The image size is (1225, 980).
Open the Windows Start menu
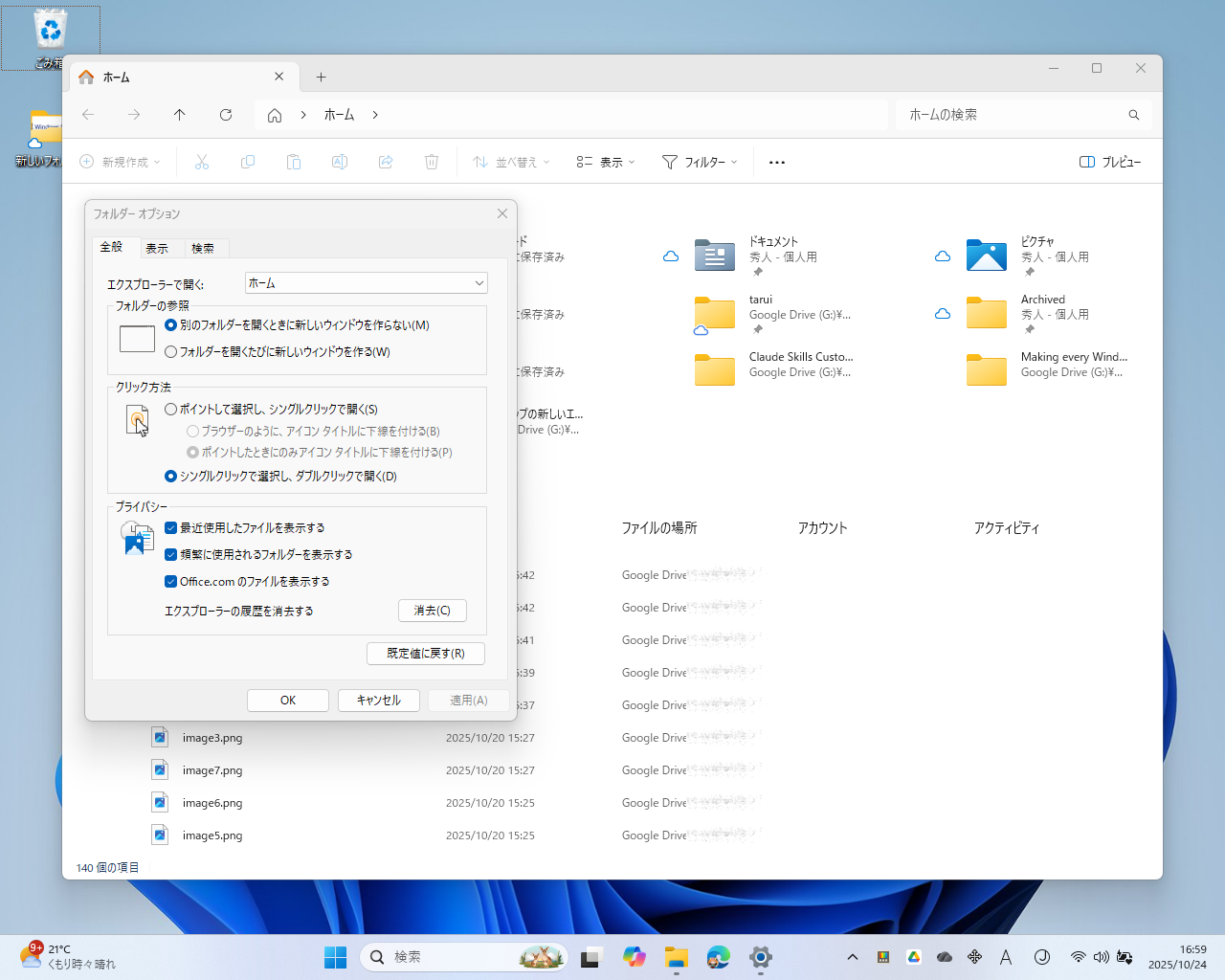pyautogui.click(x=336, y=957)
